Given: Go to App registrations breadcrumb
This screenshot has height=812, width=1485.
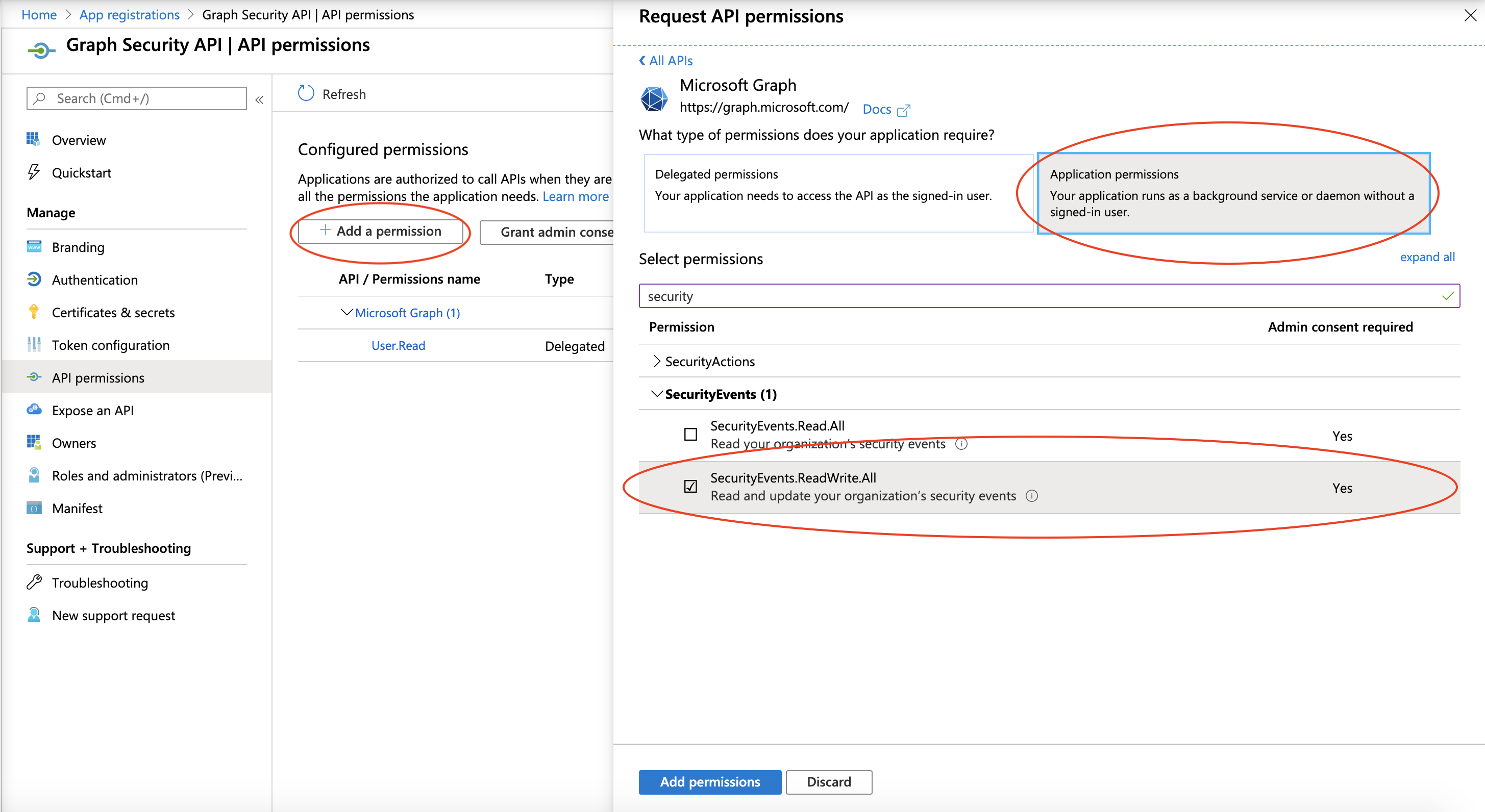Looking at the screenshot, I should (x=129, y=14).
